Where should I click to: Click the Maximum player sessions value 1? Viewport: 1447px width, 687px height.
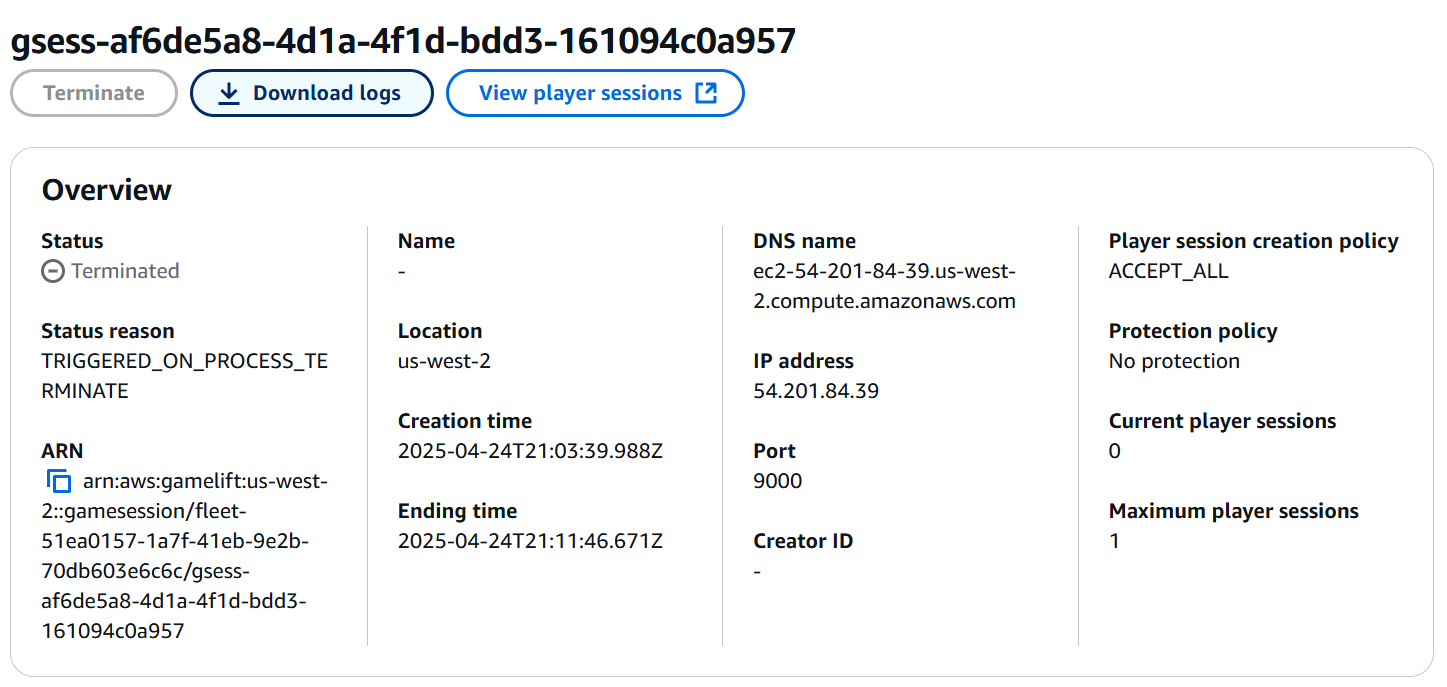[1114, 540]
